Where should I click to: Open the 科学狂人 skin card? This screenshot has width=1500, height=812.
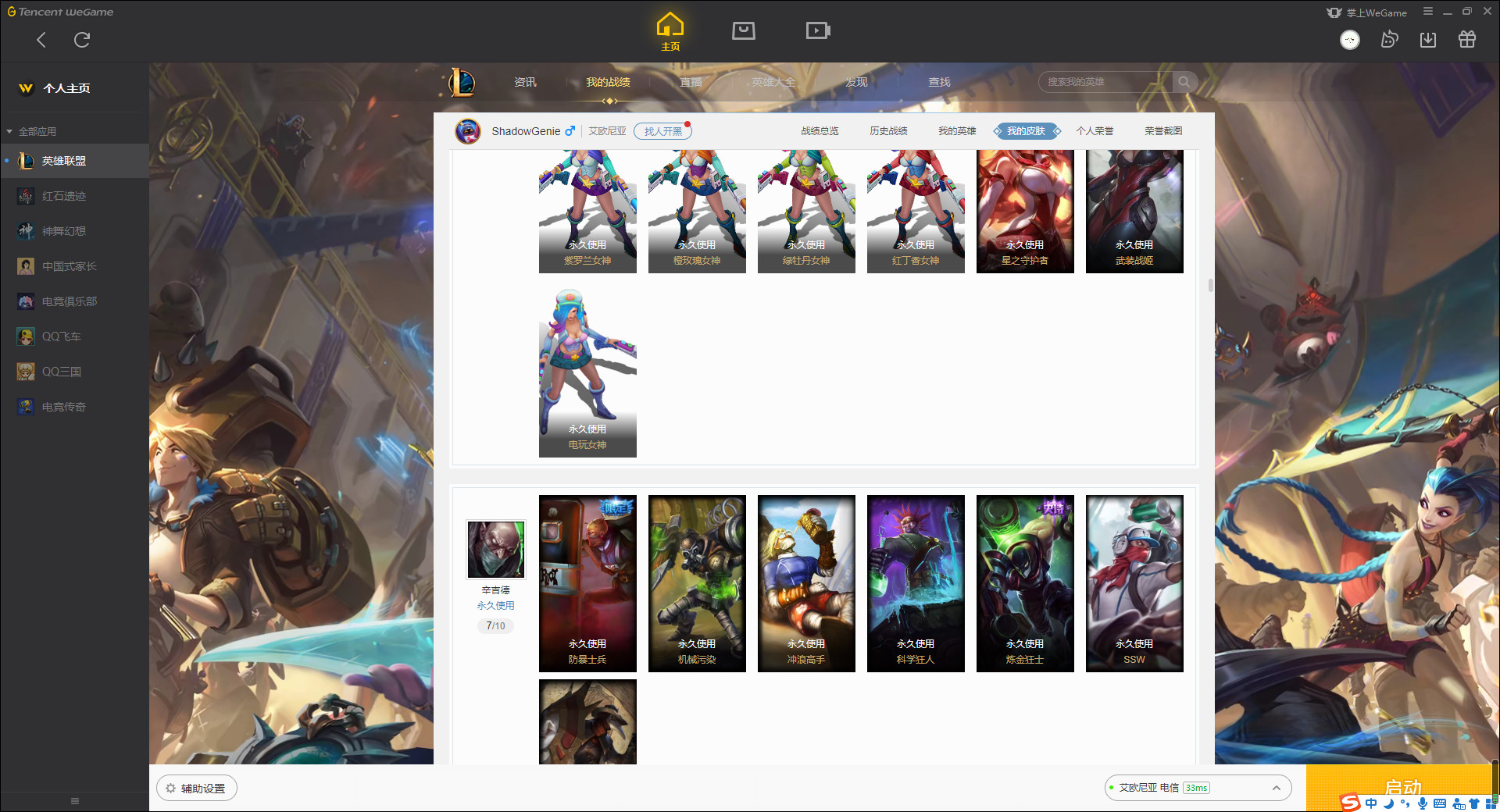coord(916,583)
